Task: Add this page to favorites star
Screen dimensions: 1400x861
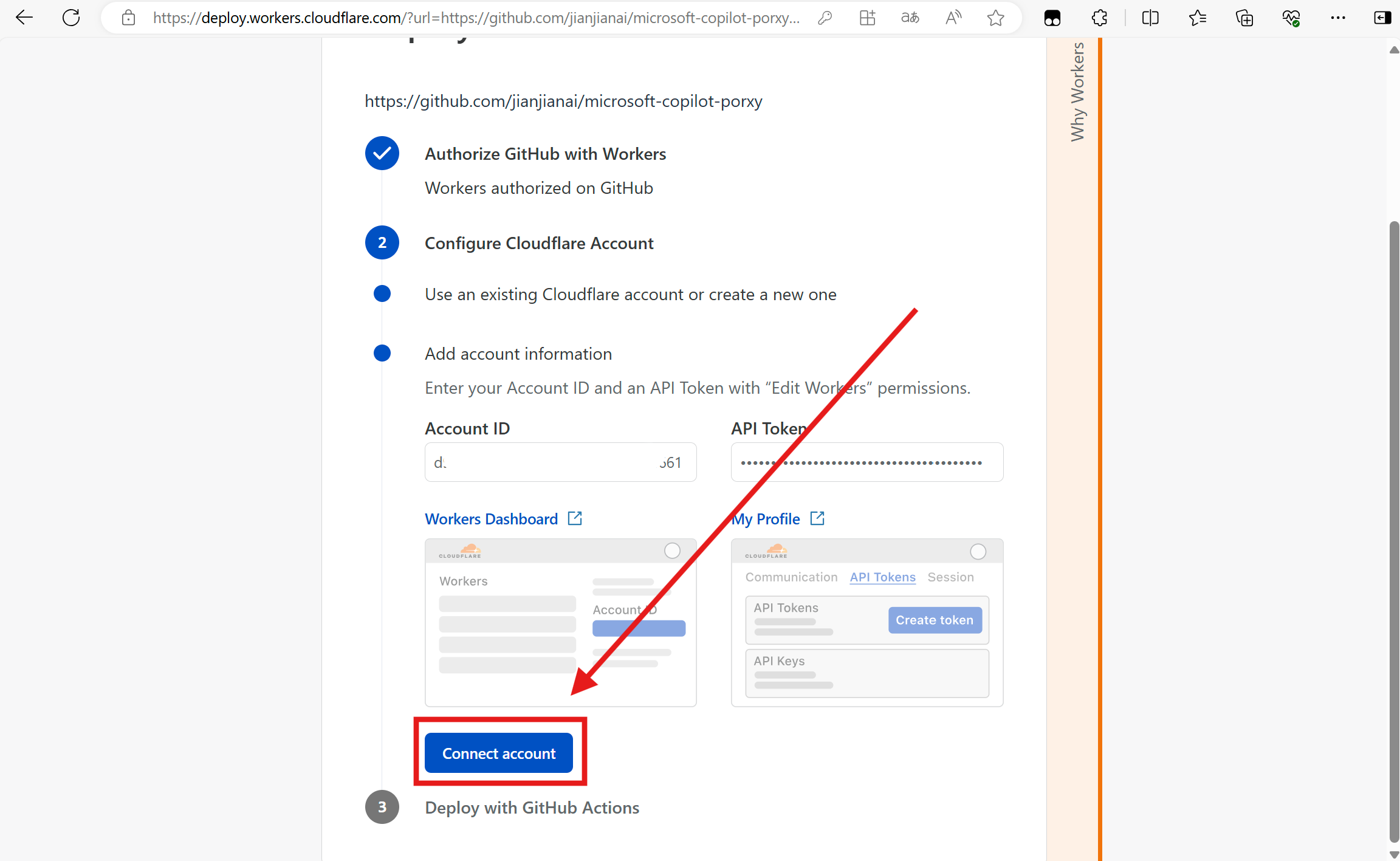Action: point(995,18)
